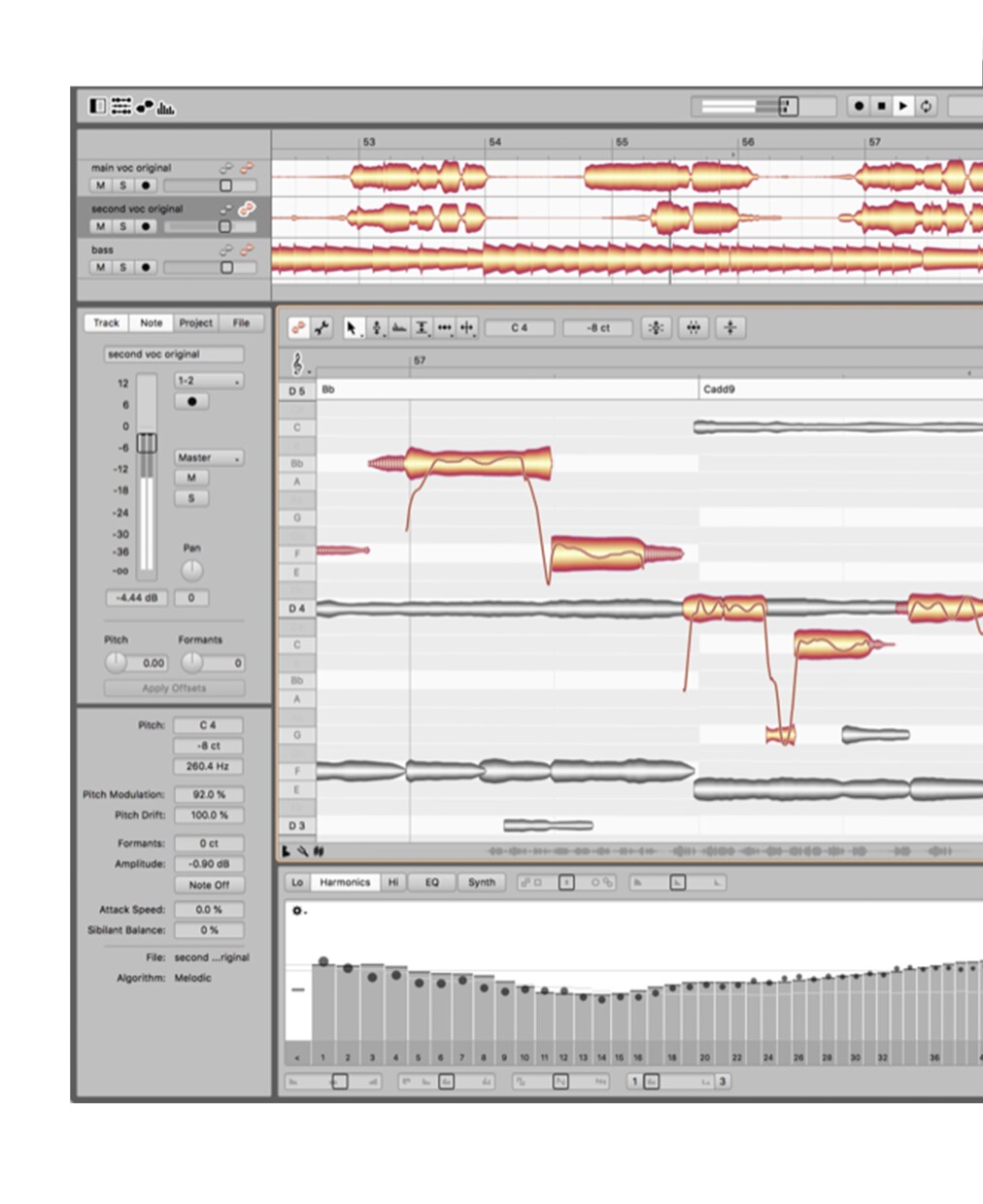Switch to the Note tab
The image size is (983, 1204).
[x=152, y=322]
